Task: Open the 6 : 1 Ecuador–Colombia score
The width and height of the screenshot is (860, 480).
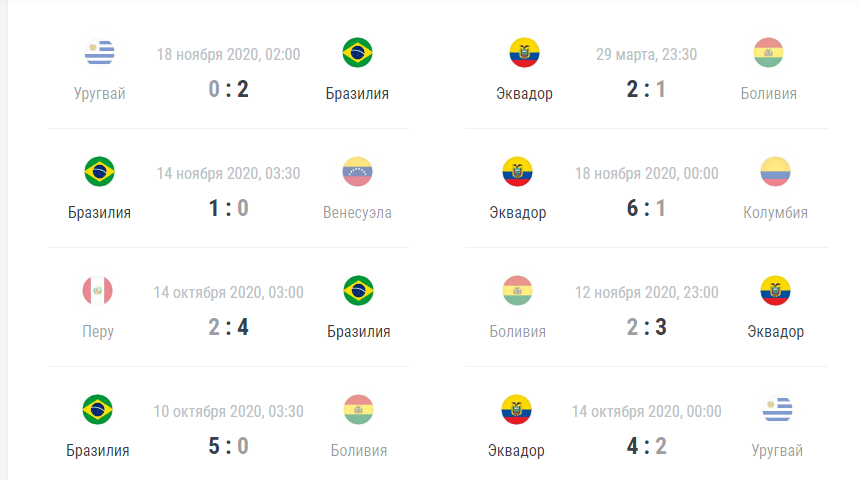Action: tap(647, 208)
